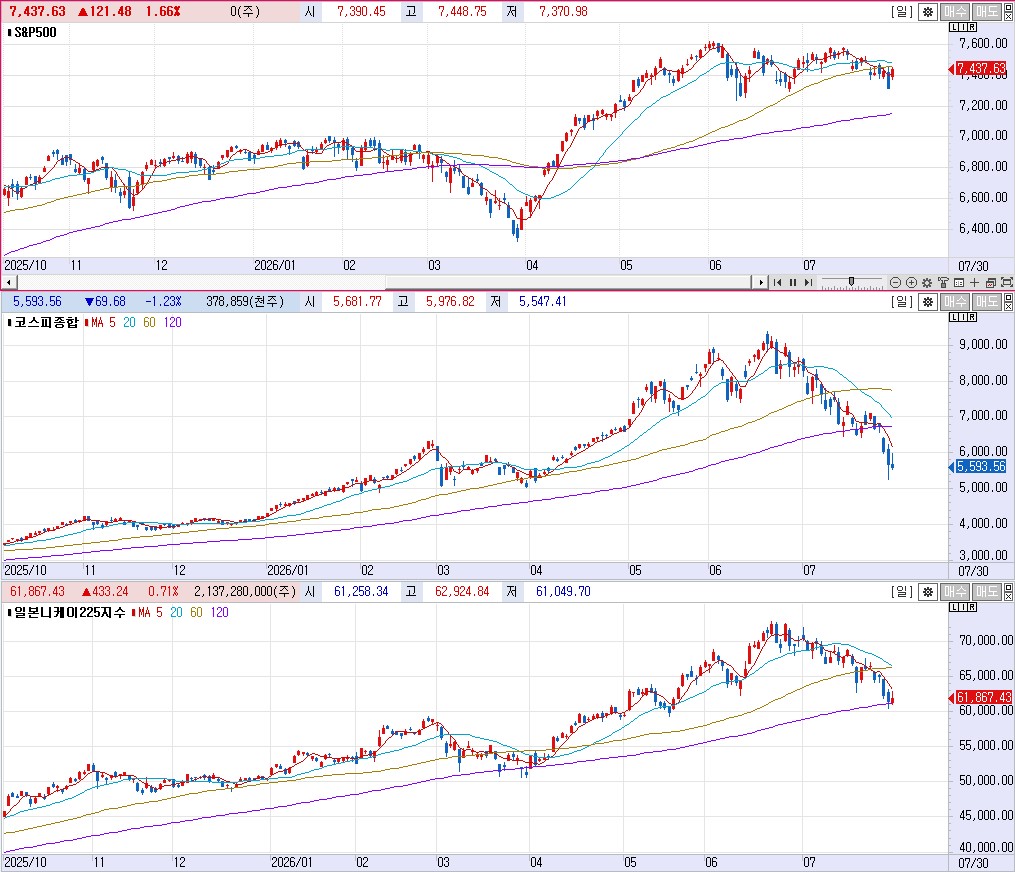Click KOSPI change percent -1.23%

click(163, 302)
